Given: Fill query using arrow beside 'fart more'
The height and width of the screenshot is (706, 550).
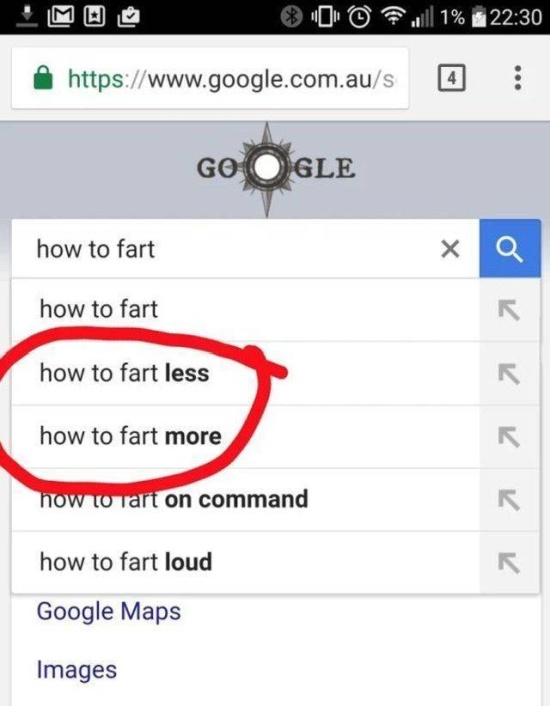Looking at the screenshot, I should pos(509,436).
